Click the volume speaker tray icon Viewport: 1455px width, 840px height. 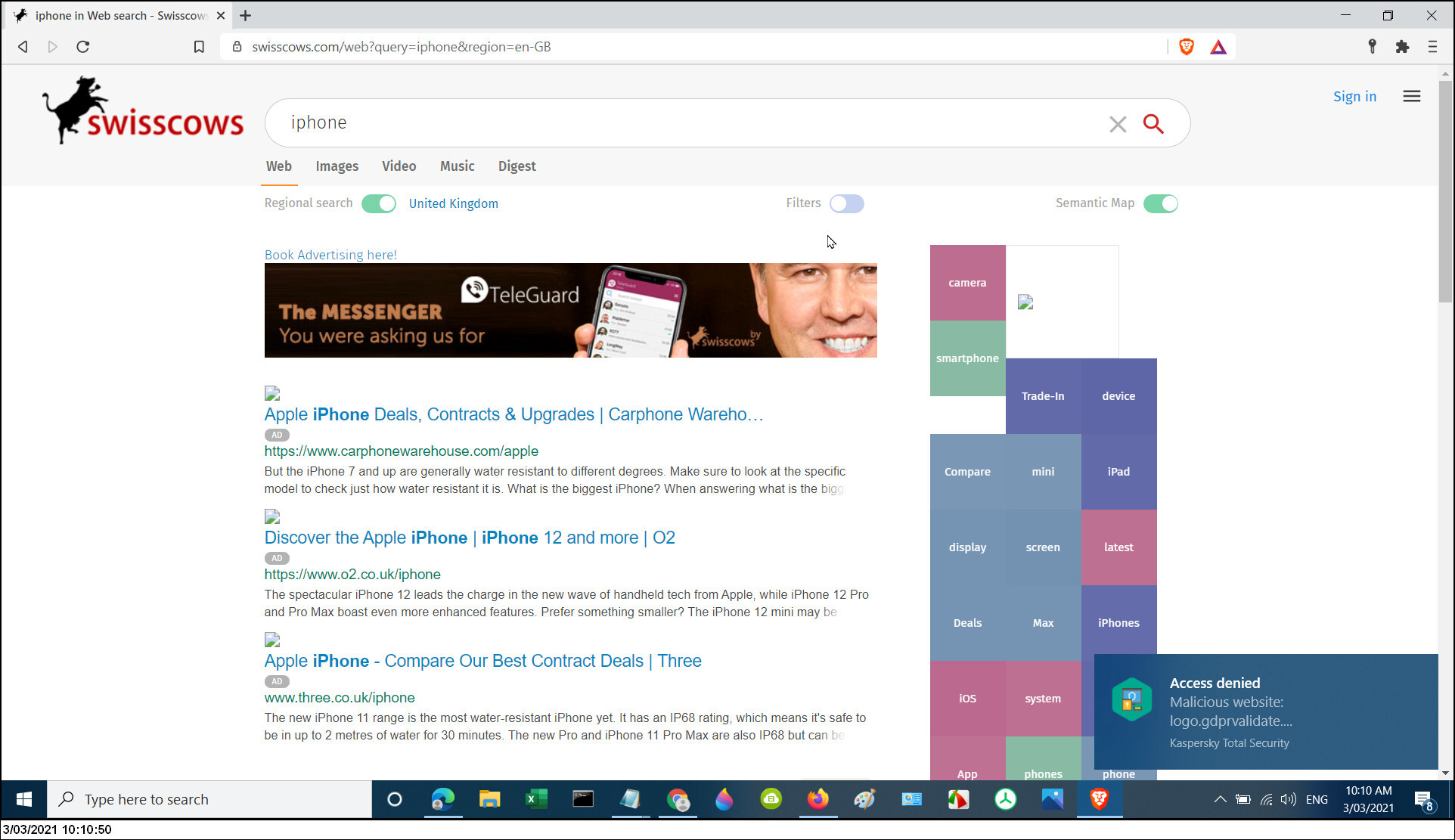click(1289, 799)
